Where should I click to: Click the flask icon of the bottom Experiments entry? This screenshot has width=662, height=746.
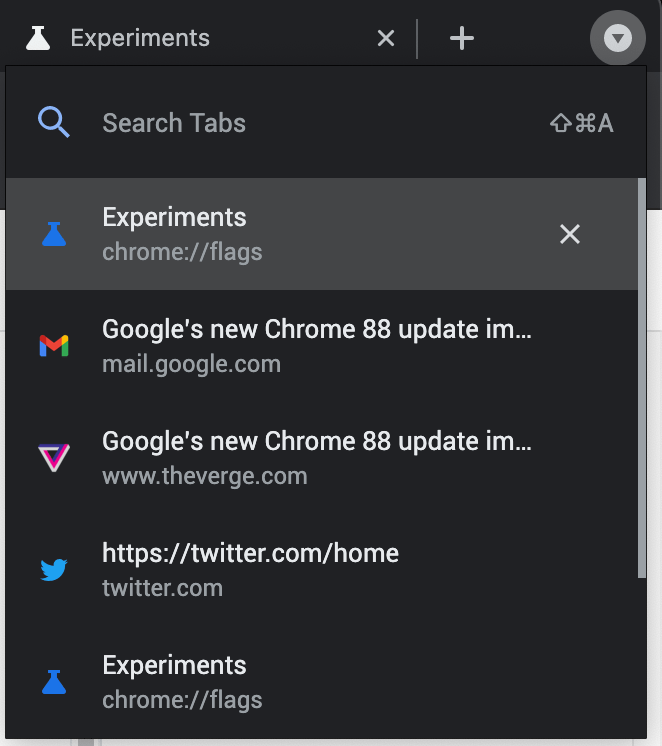coord(54,682)
